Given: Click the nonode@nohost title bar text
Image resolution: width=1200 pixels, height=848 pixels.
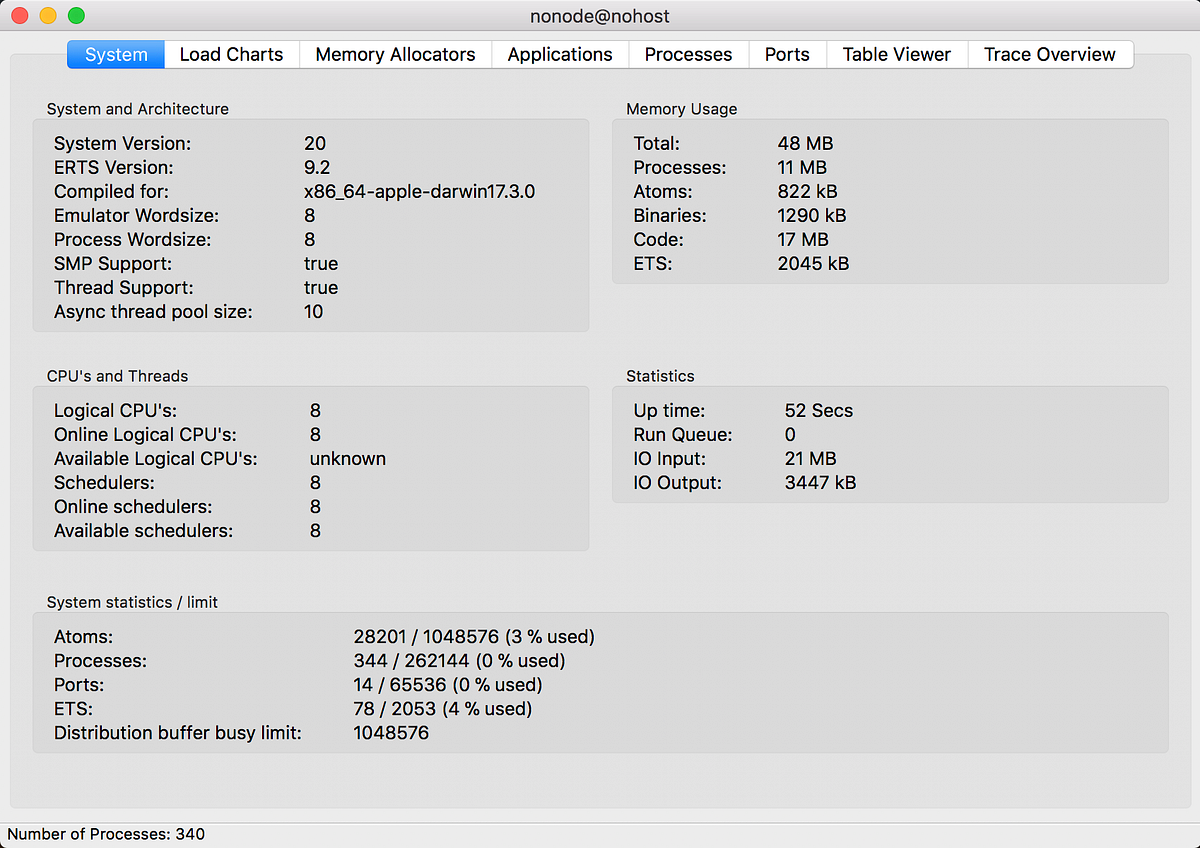Looking at the screenshot, I should click(599, 15).
